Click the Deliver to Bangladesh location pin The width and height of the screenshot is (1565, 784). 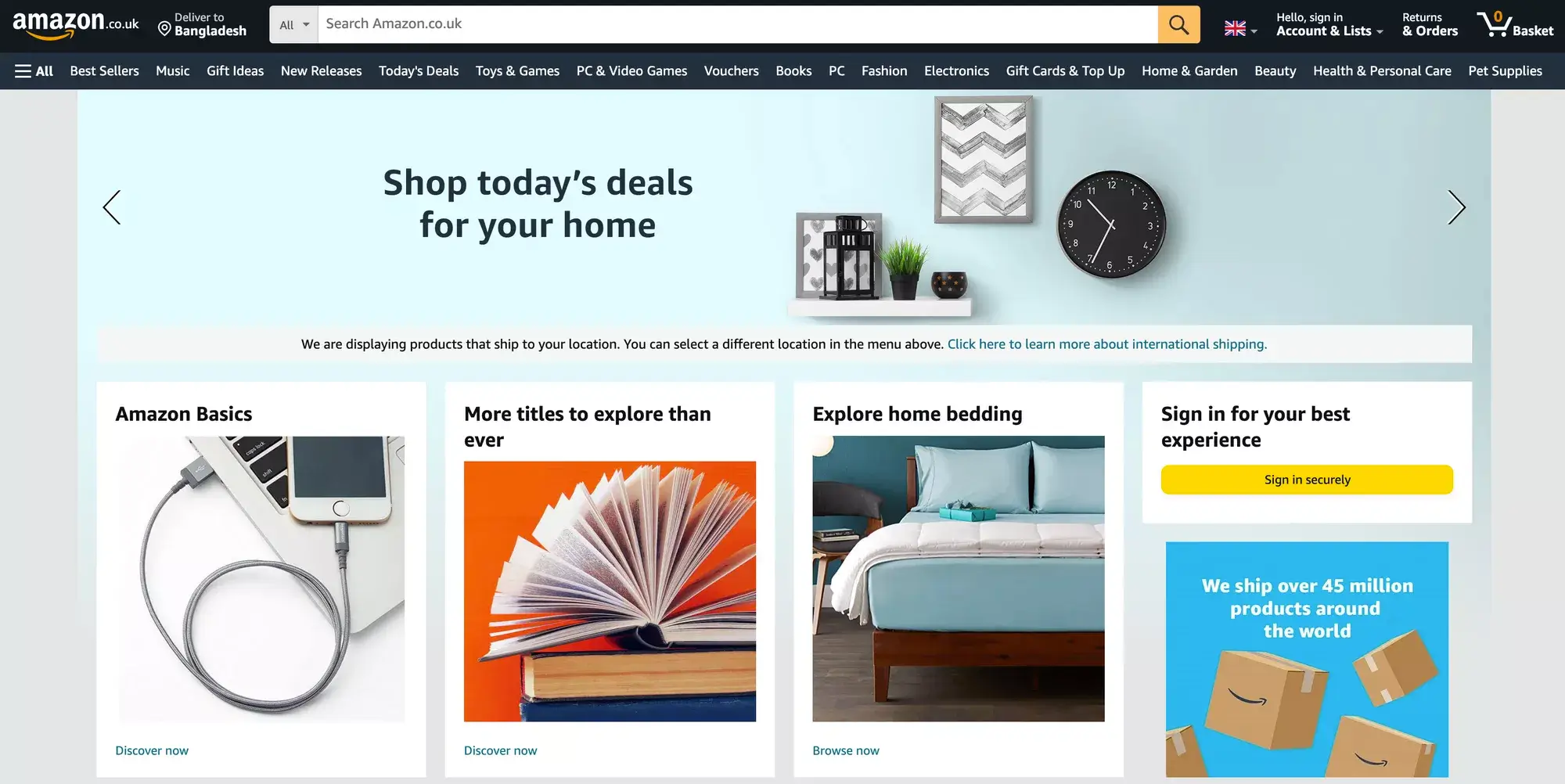coord(164,30)
